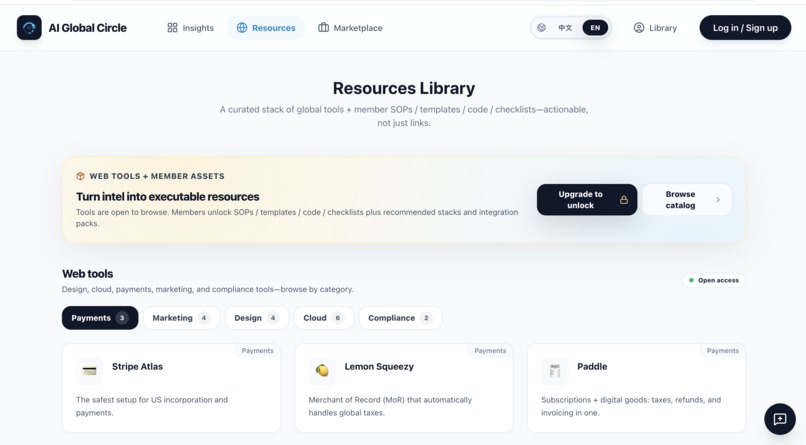The height and width of the screenshot is (445, 806).
Task: Click the Payments tag on the Paddle card
Action: click(x=723, y=350)
